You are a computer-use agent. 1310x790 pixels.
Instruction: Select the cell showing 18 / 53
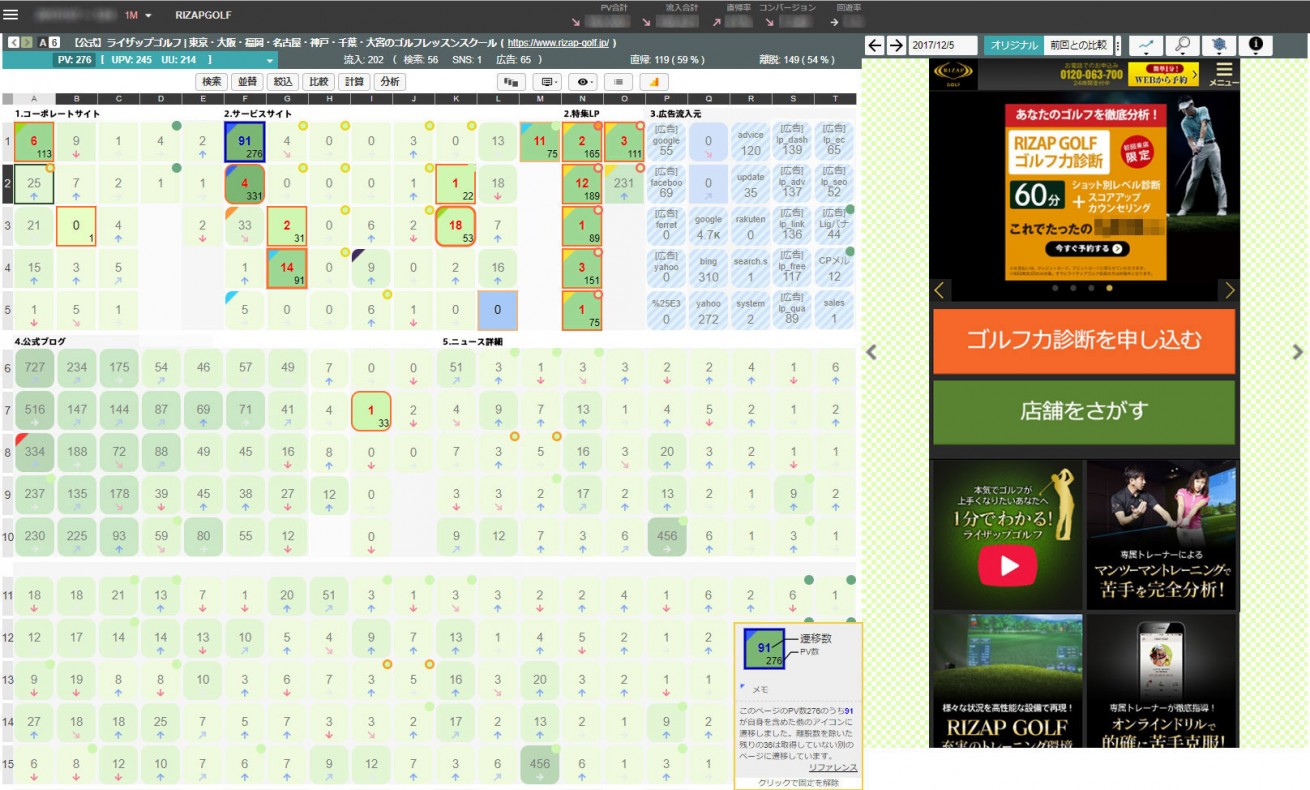point(455,227)
